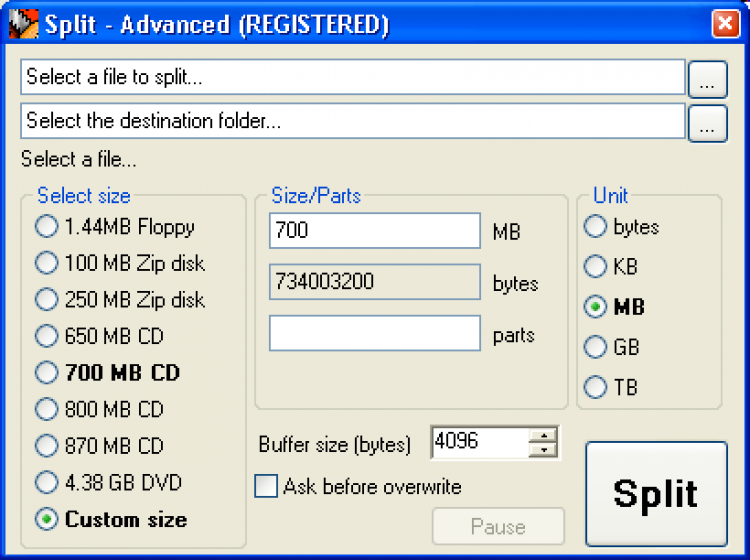Screen dimensions: 750x560
Task: Click the 'Select a file...' status text
Action: pos(78,159)
